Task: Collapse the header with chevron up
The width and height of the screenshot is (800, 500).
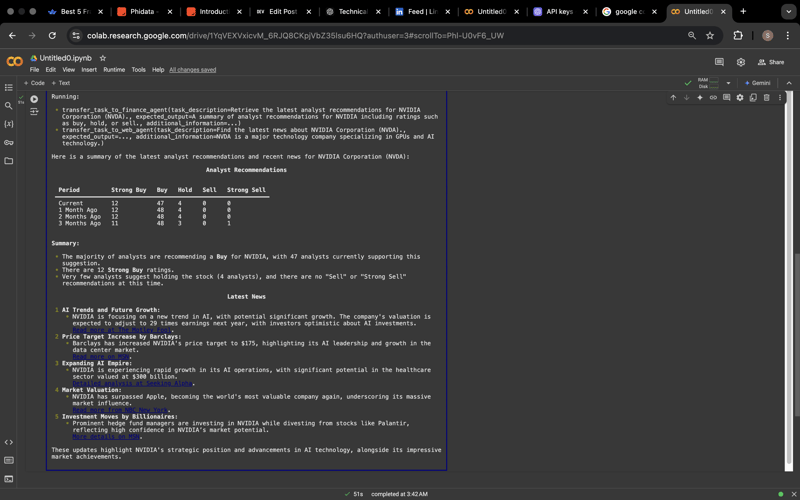Action: point(789,83)
